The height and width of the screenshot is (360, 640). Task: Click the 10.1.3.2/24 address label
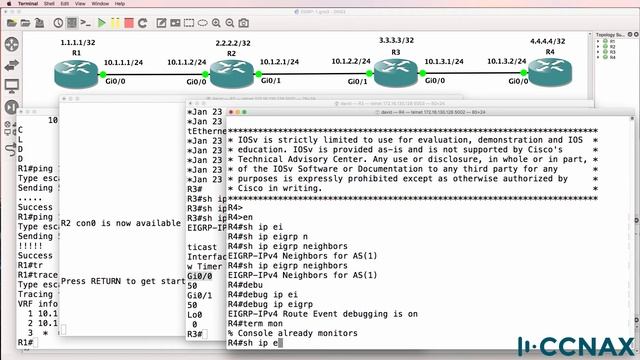507,61
